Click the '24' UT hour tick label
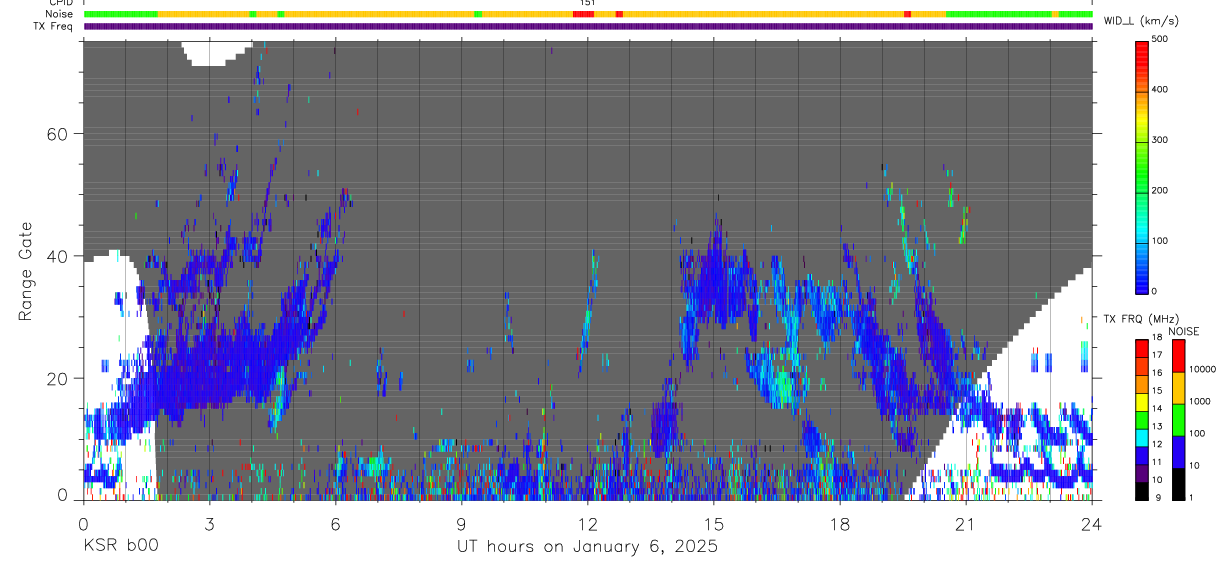Screen dimensions: 1228x567 point(1091,523)
